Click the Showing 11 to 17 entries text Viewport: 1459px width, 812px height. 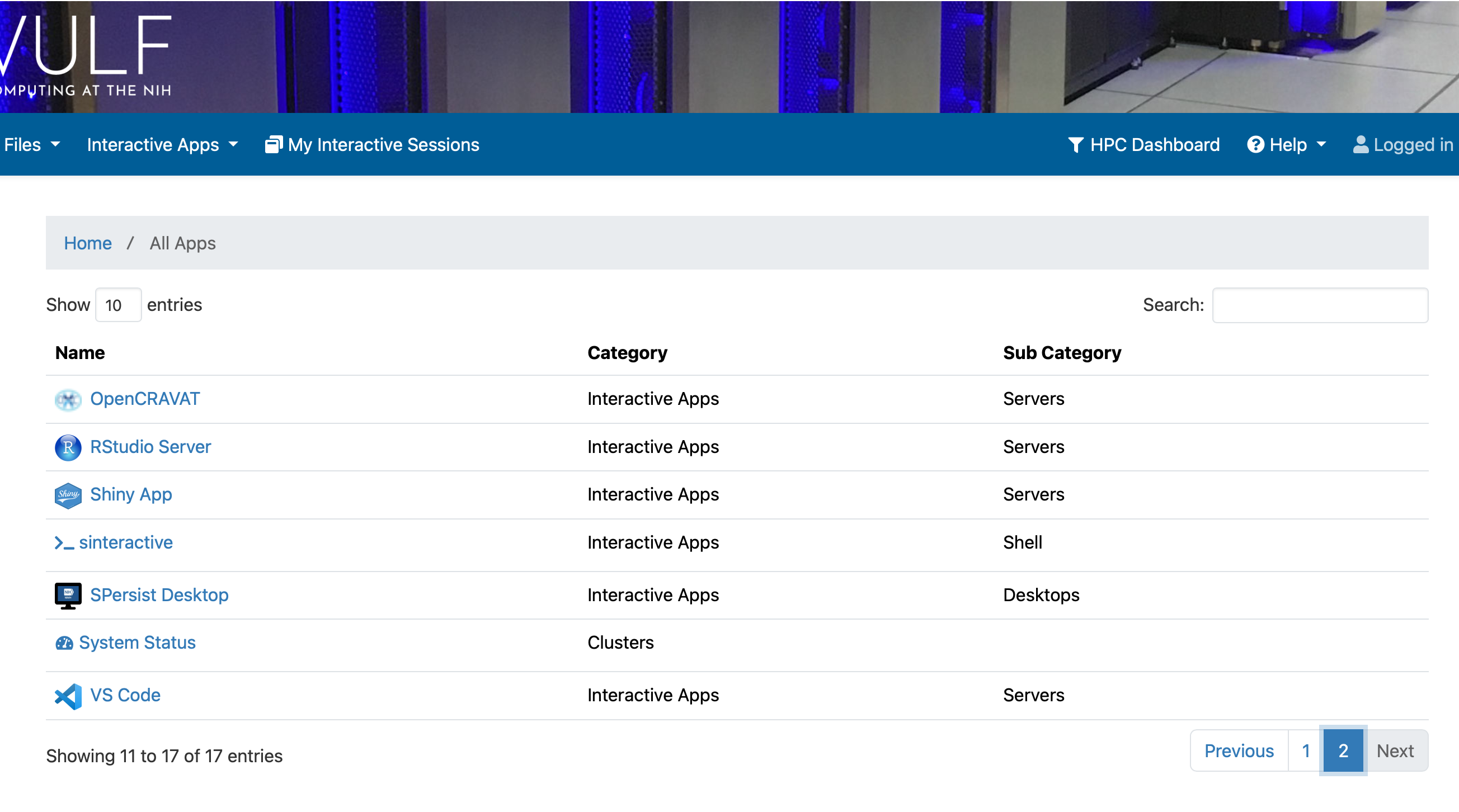[164, 756]
